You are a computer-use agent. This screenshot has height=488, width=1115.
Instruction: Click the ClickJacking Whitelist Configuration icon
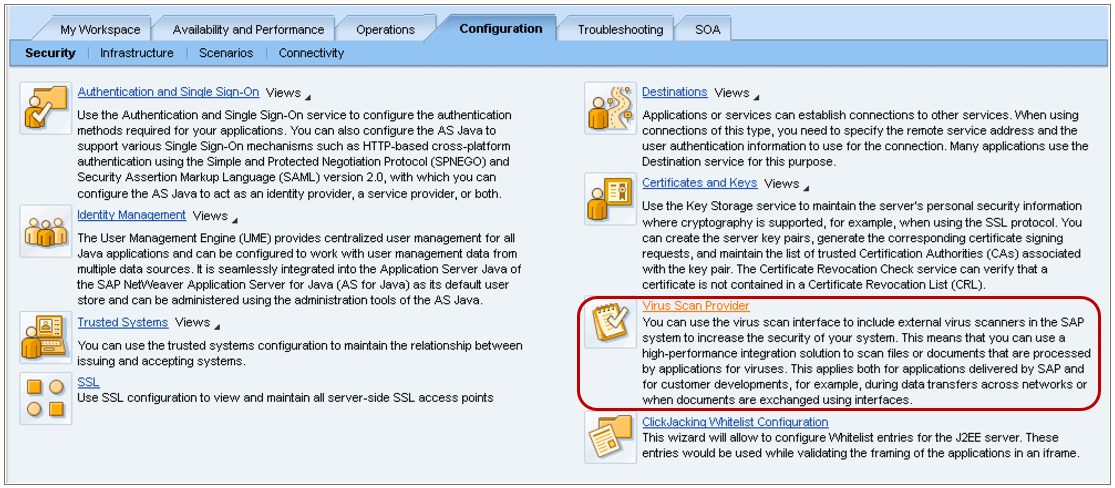(x=610, y=439)
